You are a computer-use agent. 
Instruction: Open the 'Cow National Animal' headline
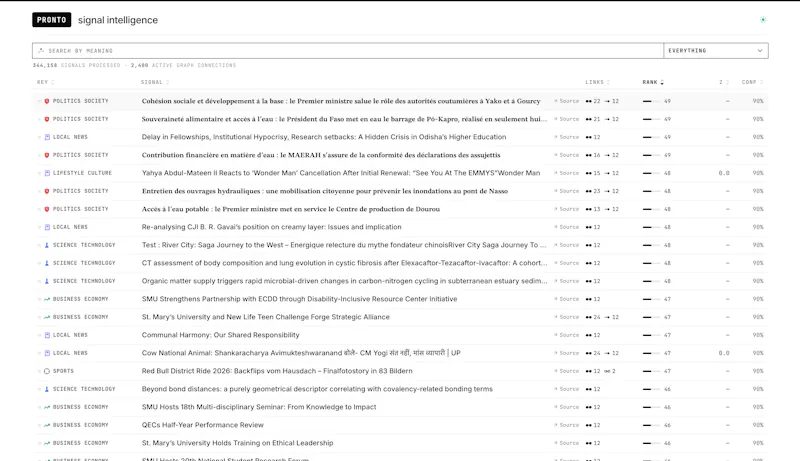click(301, 353)
